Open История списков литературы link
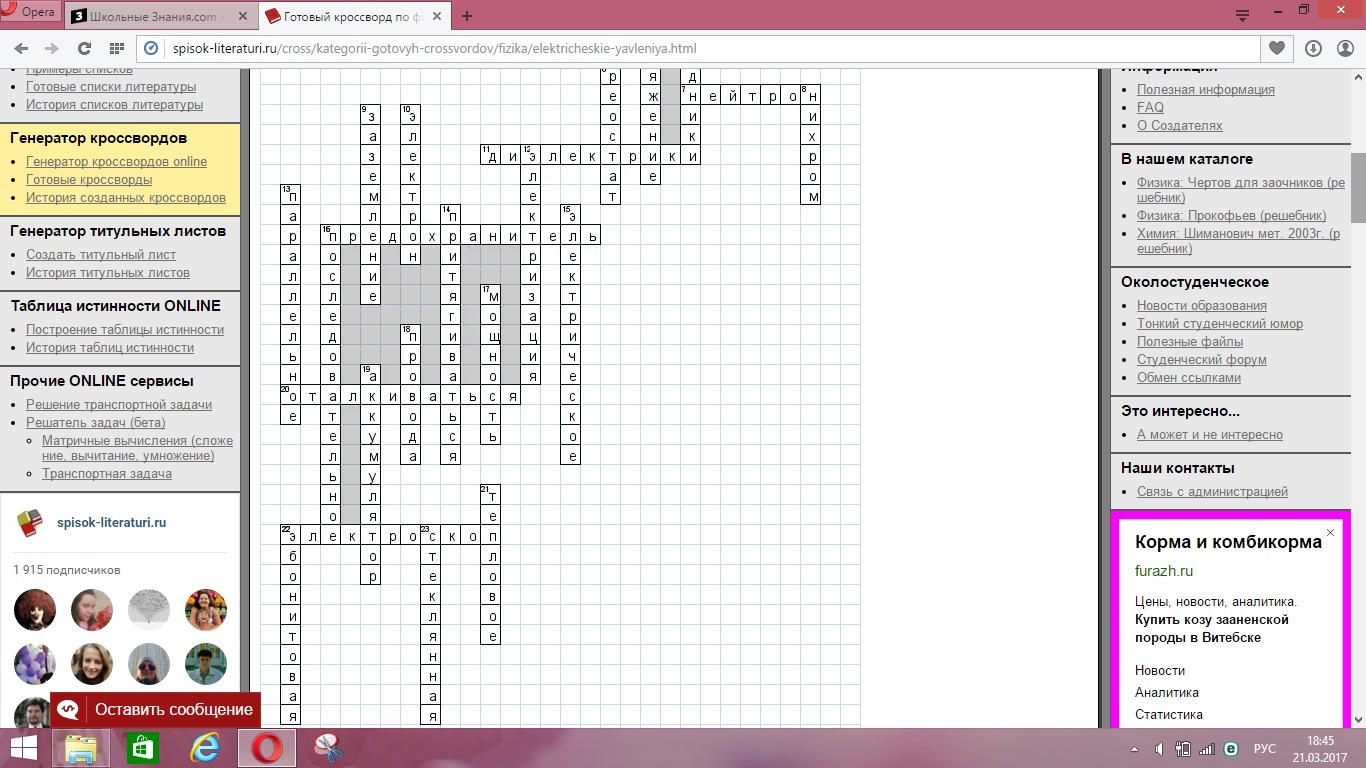The image size is (1366, 768). coord(114,105)
